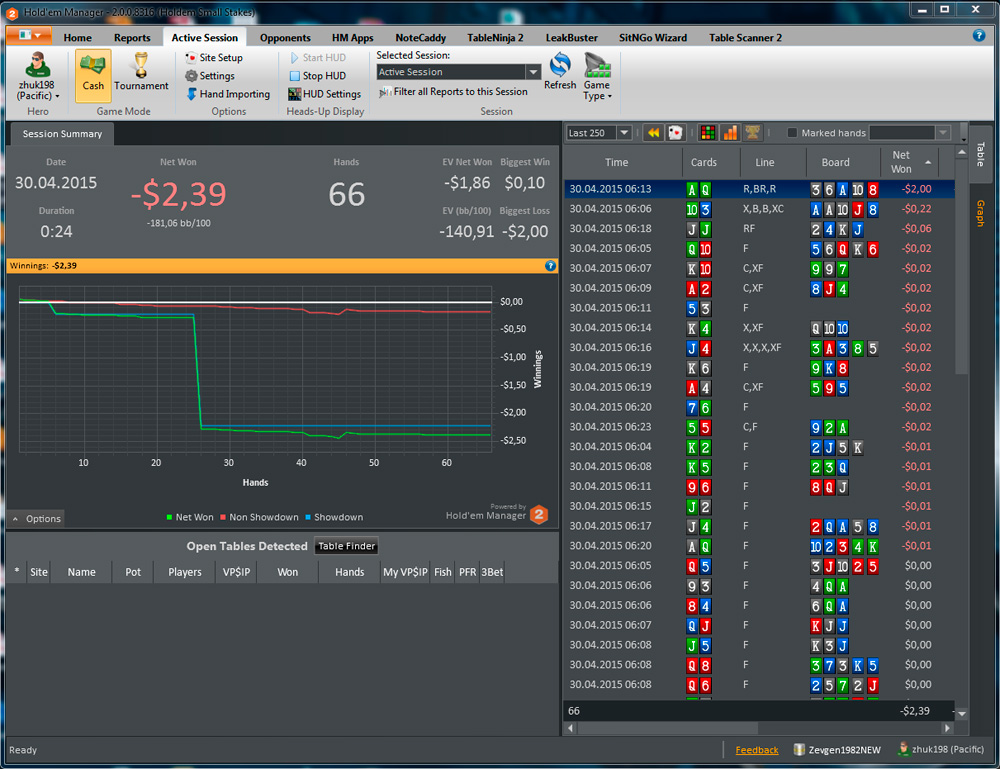
Task: Select Cash game mode icon
Action: pyautogui.click(x=93, y=75)
